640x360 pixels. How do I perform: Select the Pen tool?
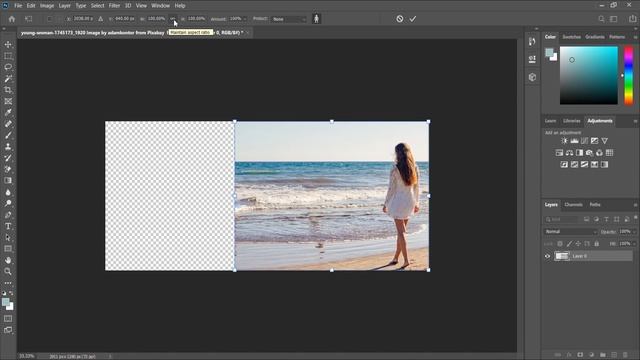coord(8,215)
